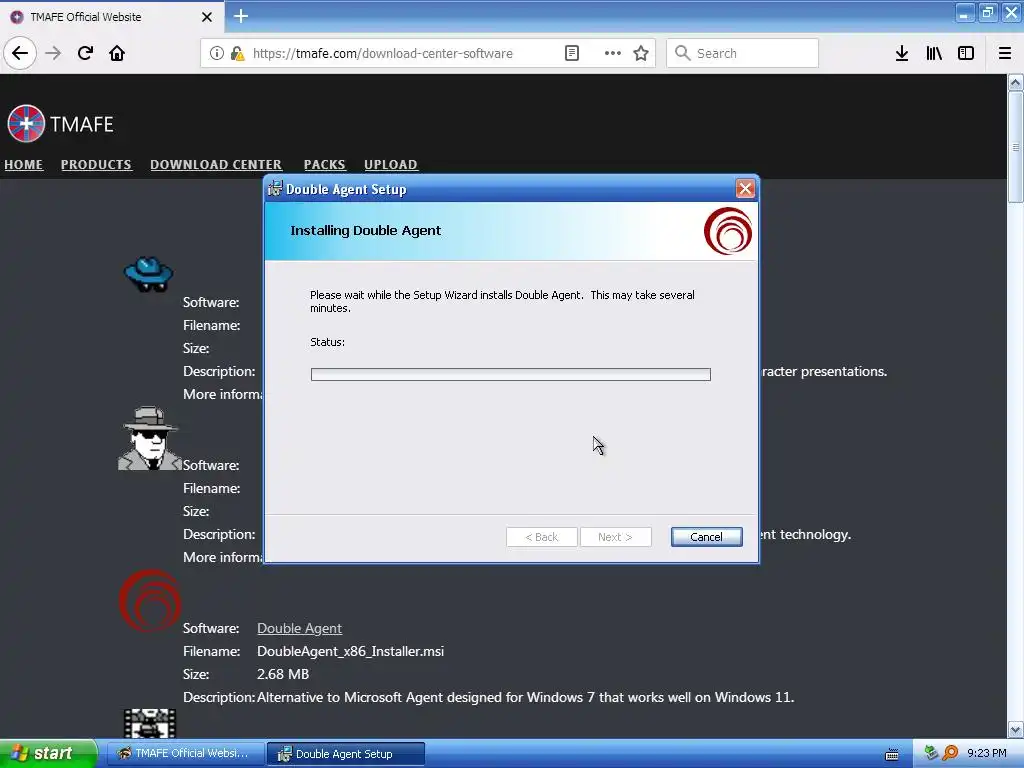
Task: Click the page scrollbar up arrow
Action: [1016, 83]
